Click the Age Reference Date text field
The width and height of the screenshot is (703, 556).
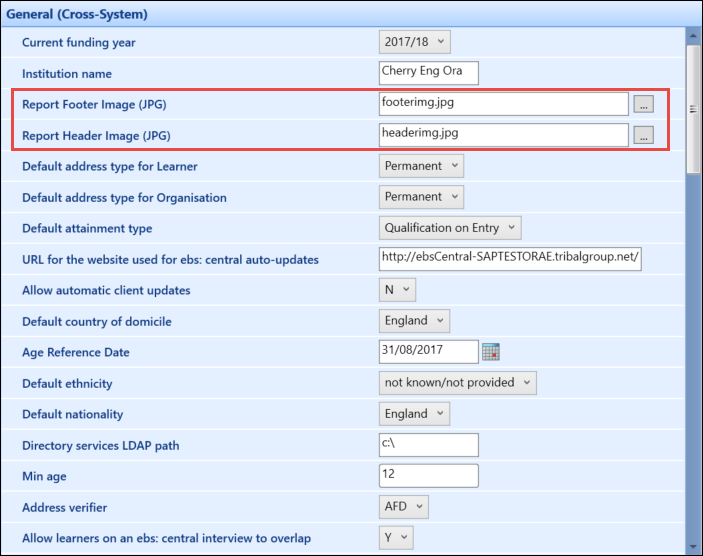tap(429, 352)
